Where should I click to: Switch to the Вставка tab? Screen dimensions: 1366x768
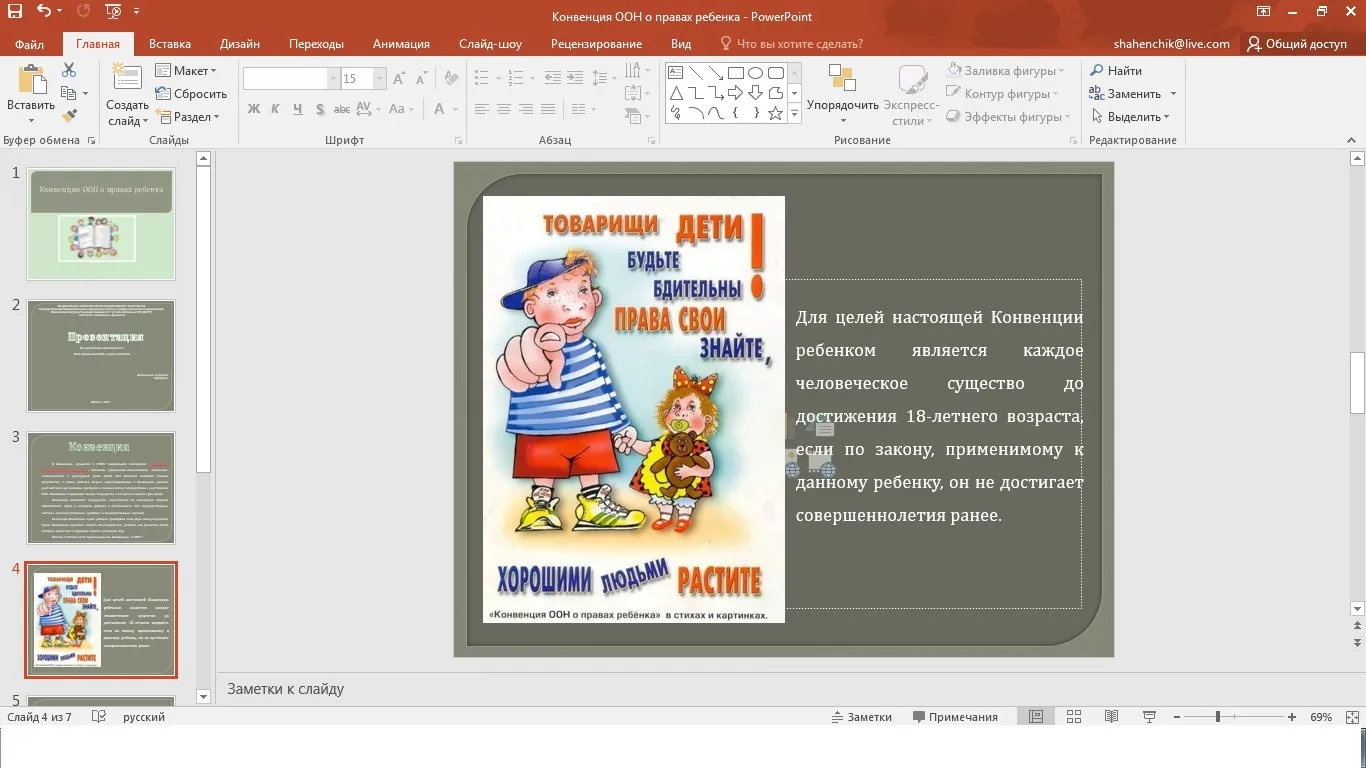click(x=170, y=44)
